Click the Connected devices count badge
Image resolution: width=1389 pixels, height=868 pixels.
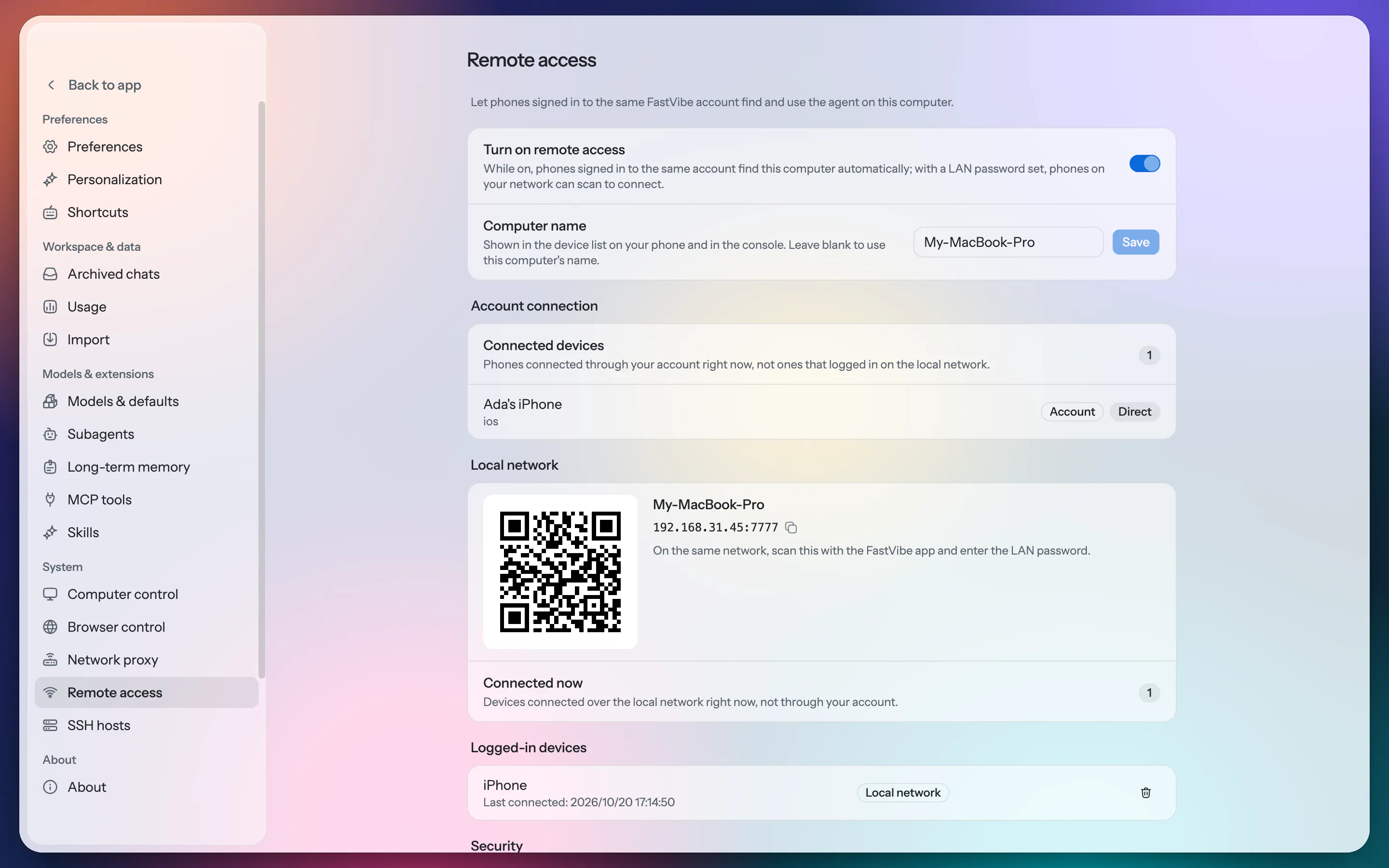(x=1149, y=355)
